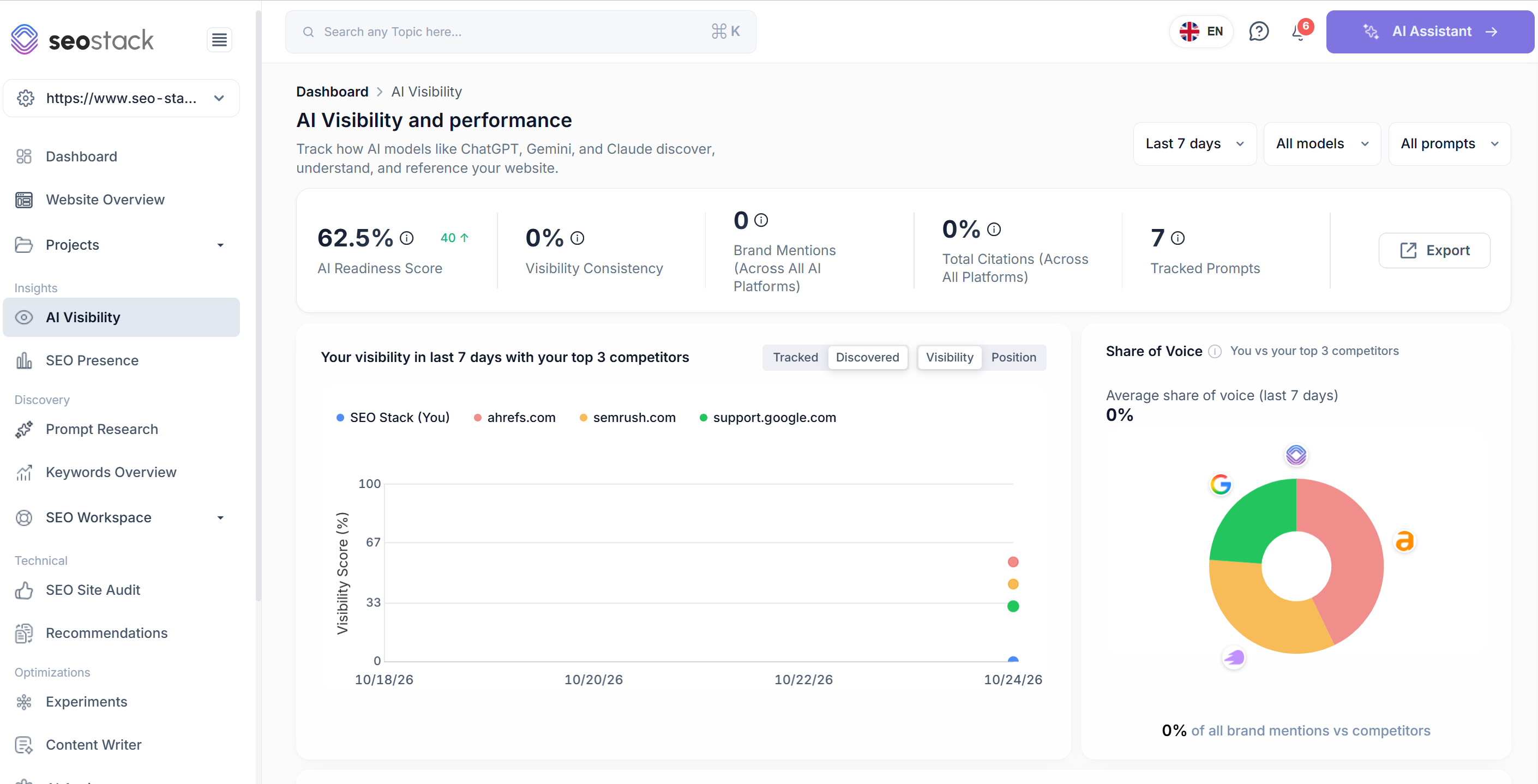Switch chart to Visibility mode
This screenshot has height=784, width=1538.
pos(950,358)
